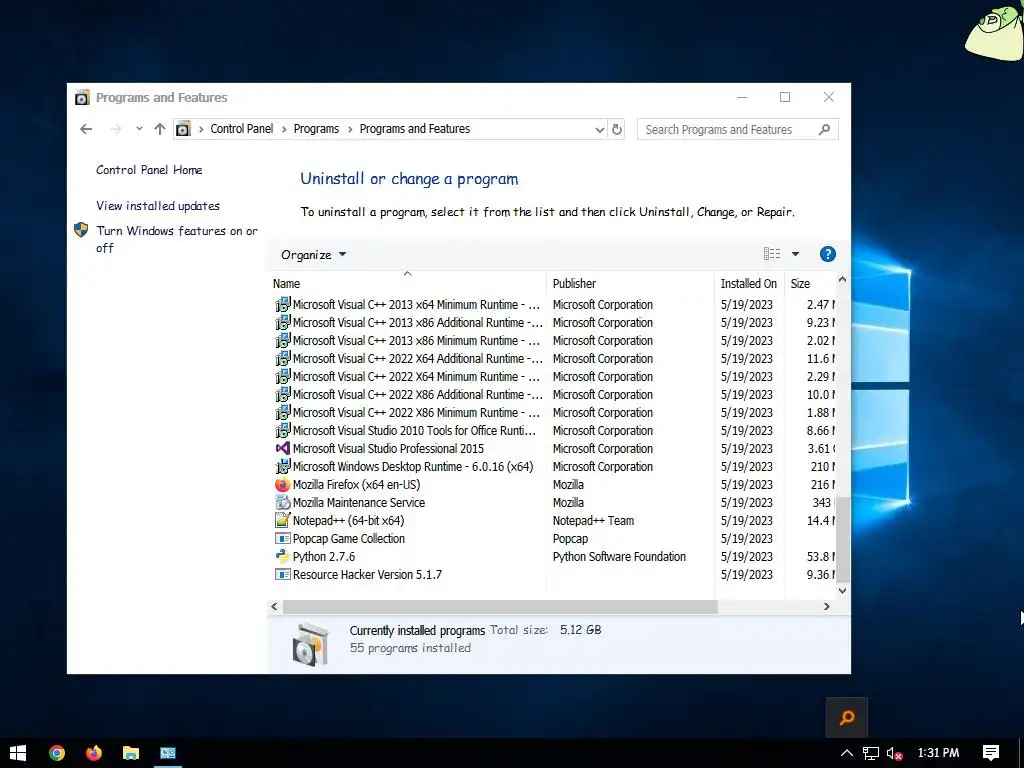This screenshot has width=1024, height=768.
Task: Click the Control Panel taskbar button
Action: (x=168, y=753)
